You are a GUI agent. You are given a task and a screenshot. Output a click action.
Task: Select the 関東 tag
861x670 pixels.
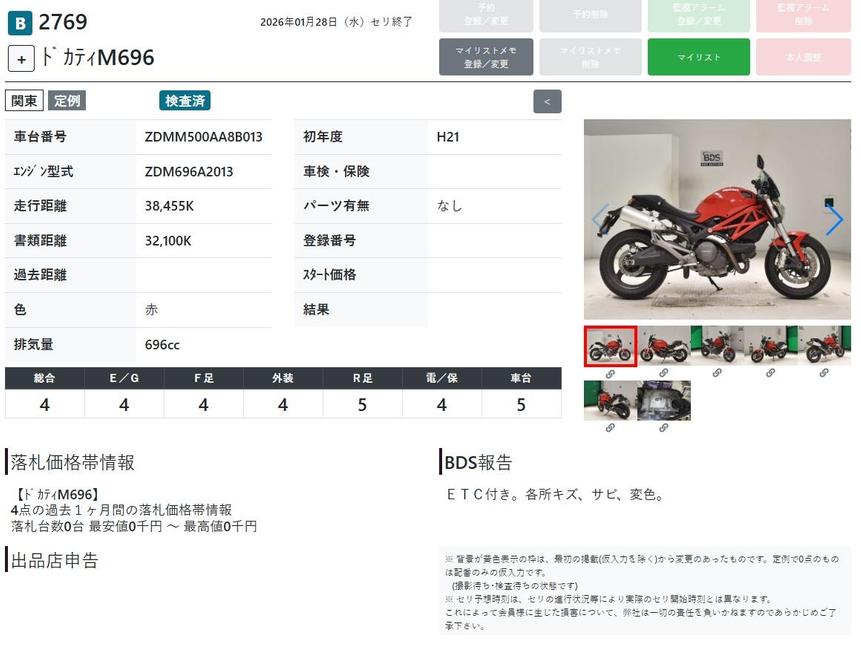coord(24,101)
